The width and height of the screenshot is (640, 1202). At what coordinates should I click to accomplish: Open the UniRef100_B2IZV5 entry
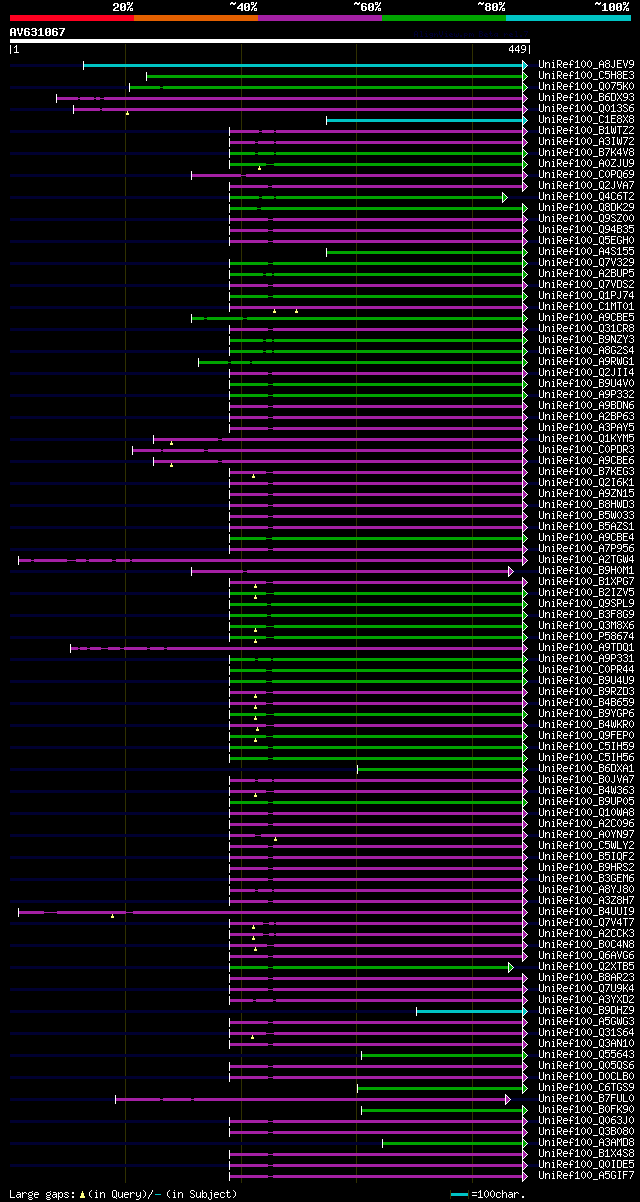586,593
